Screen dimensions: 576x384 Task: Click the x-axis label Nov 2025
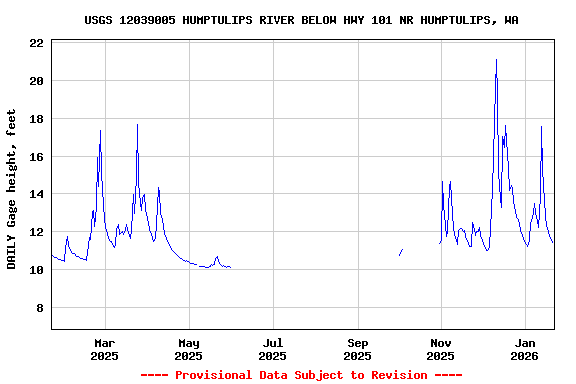[x=440, y=350]
